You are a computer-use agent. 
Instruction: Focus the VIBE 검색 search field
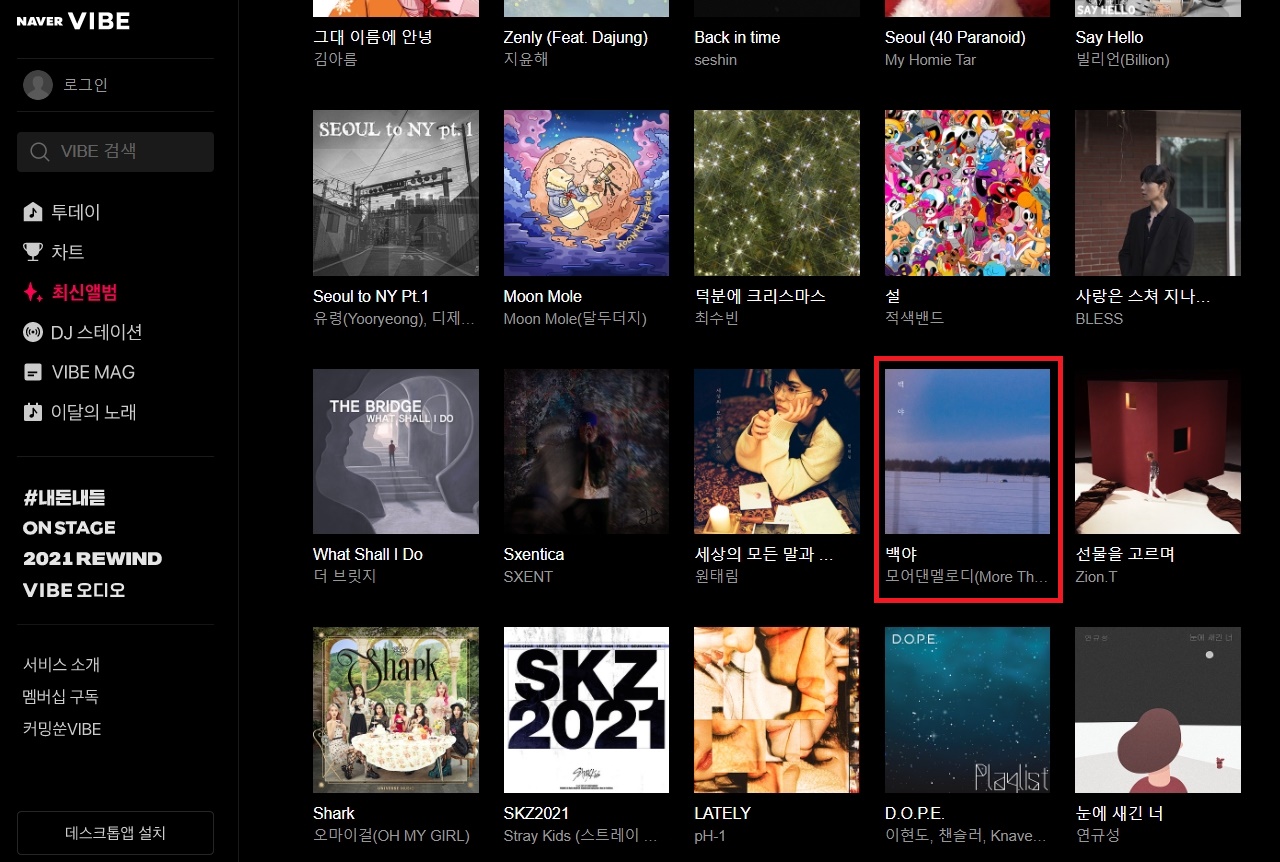pyautogui.click(x=115, y=152)
